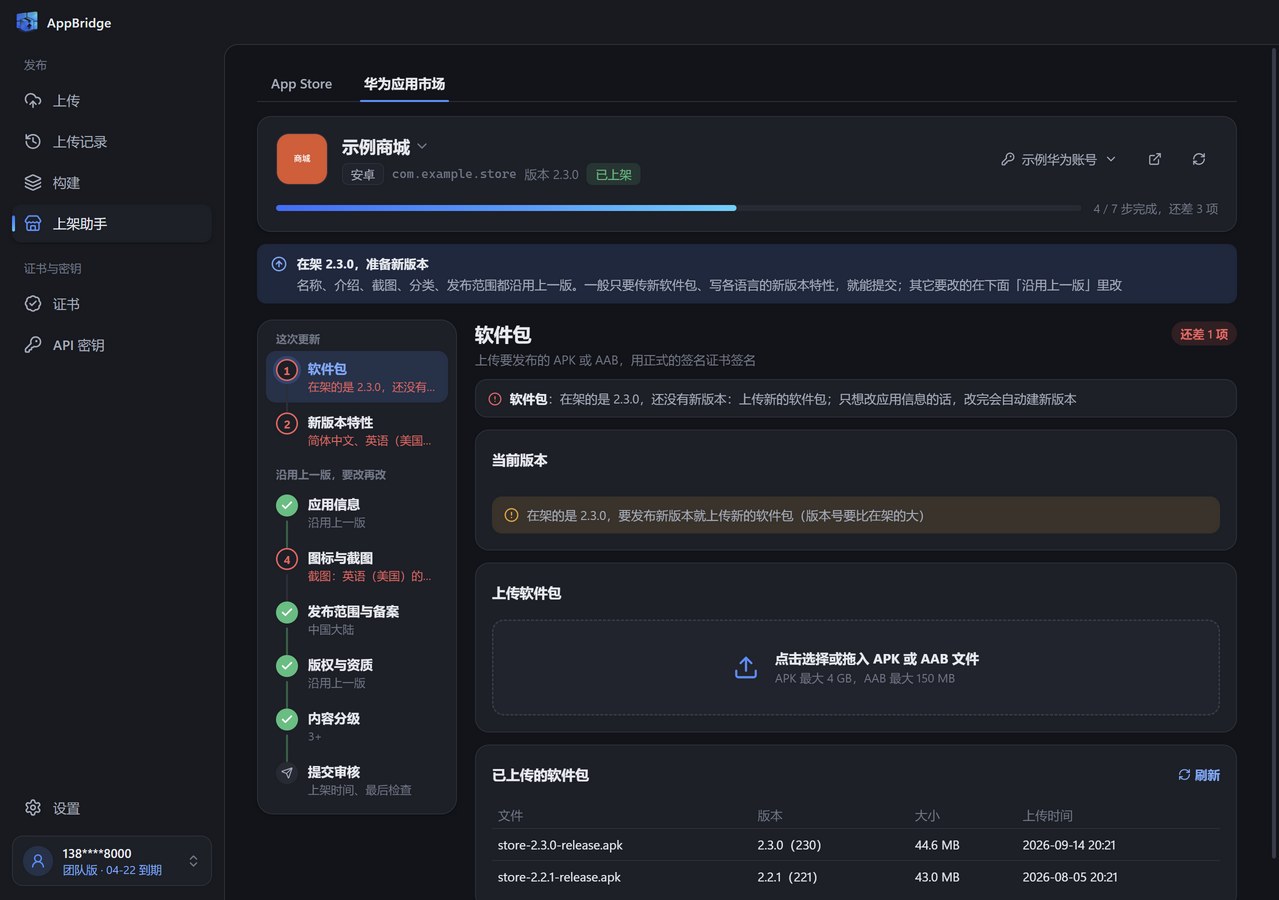Expand the 示例商城 app dropdown chevron
The image size is (1279, 900).
tap(422, 147)
